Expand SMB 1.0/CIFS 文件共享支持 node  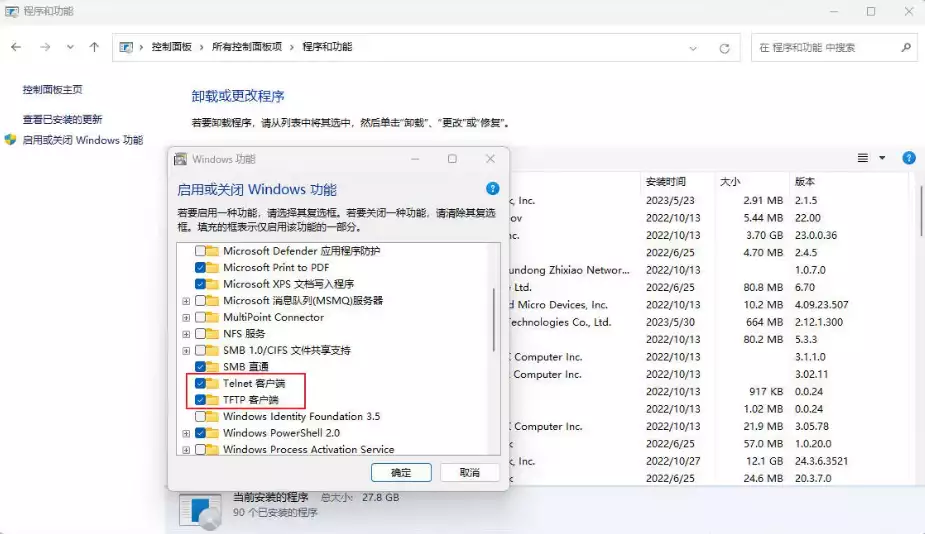(x=186, y=350)
